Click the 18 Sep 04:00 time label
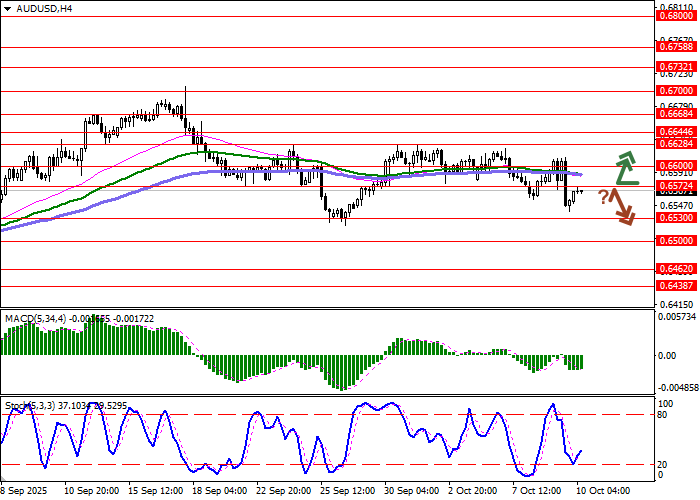 coord(220,491)
